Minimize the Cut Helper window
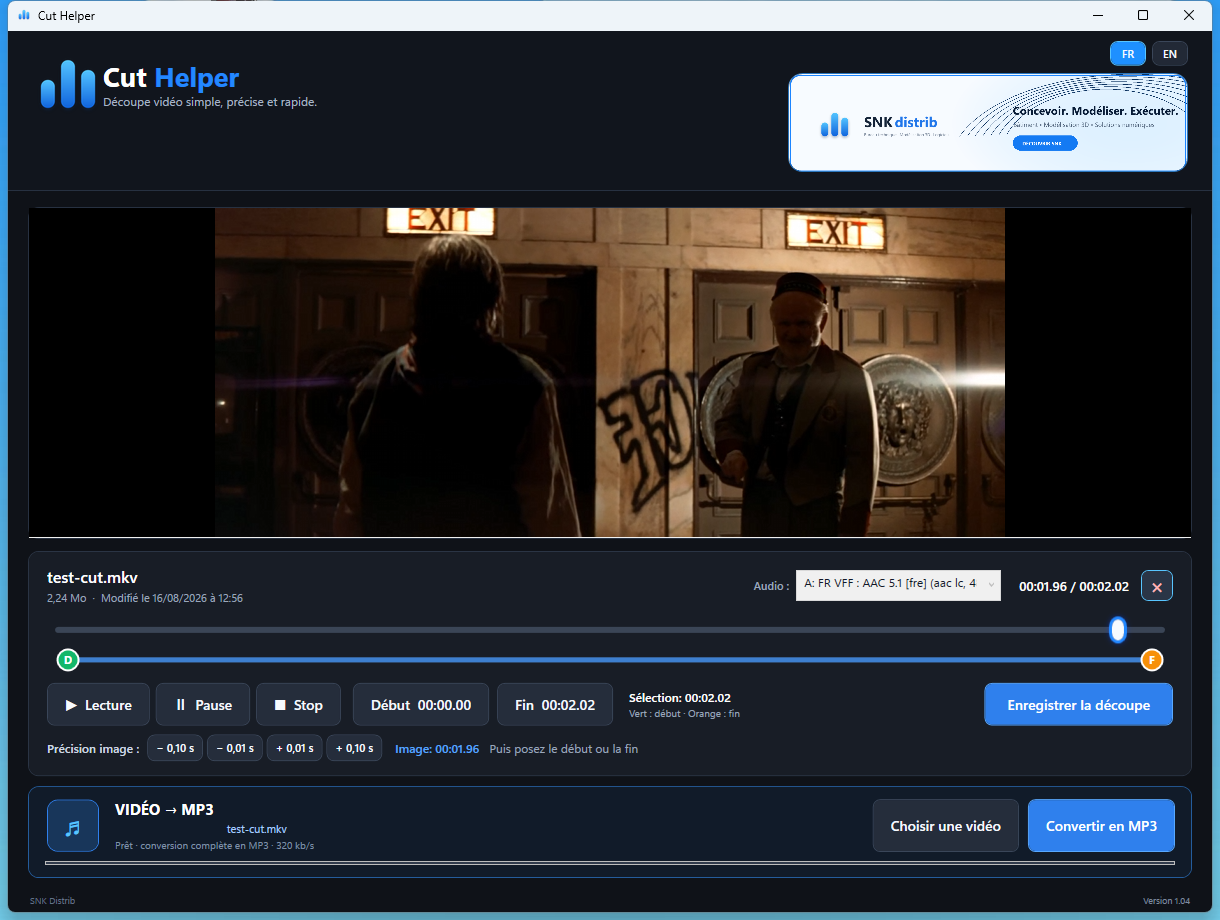1220x920 pixels. point(1097,15)
